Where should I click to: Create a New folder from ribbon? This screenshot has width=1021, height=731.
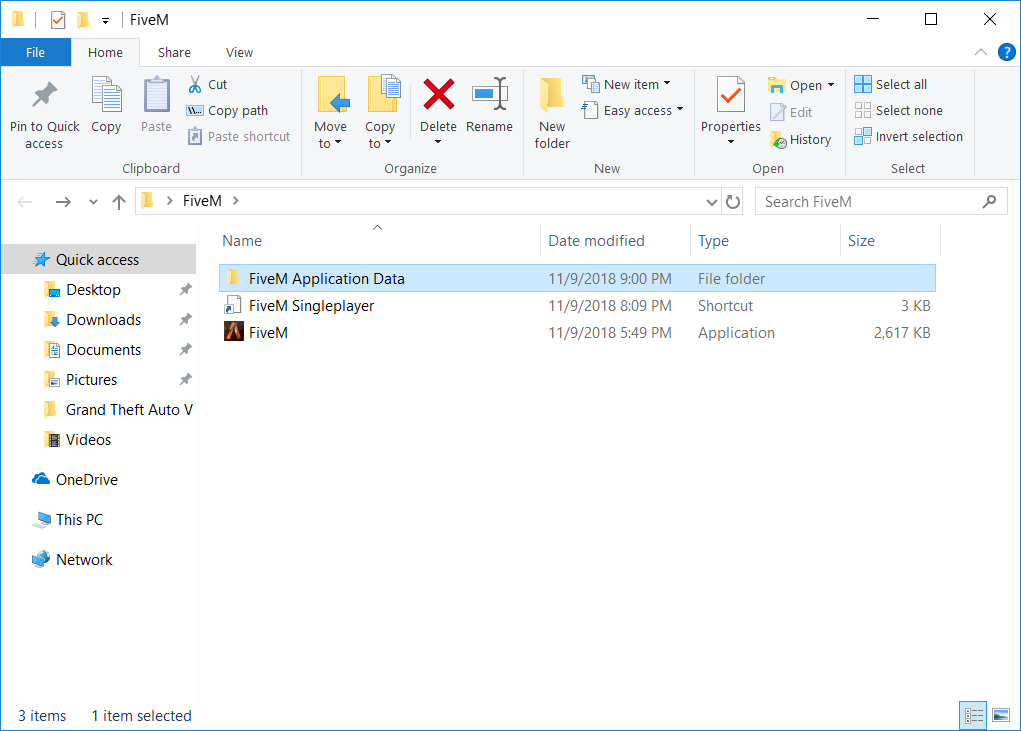coord(552,112)
